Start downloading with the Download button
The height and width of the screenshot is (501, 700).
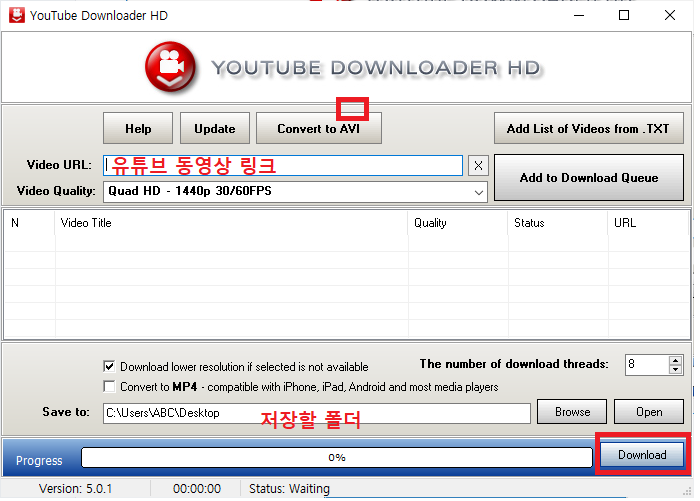pyautogui.click(x=642, y=455)
